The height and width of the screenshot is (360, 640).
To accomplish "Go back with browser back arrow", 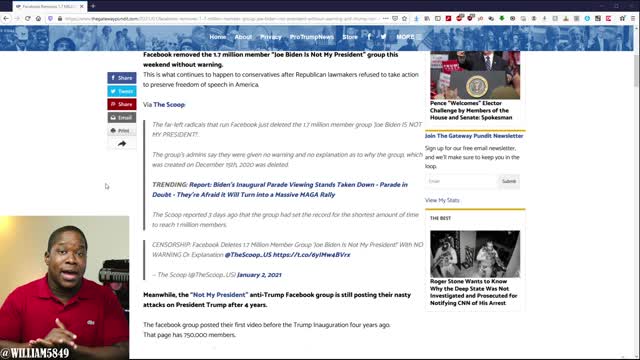I will pos(6,18).
